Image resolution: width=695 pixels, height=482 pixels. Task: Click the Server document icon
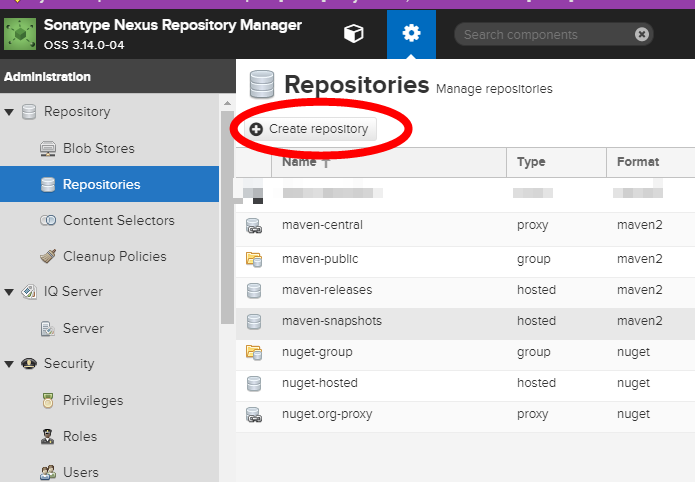click(x=48, y=329)
